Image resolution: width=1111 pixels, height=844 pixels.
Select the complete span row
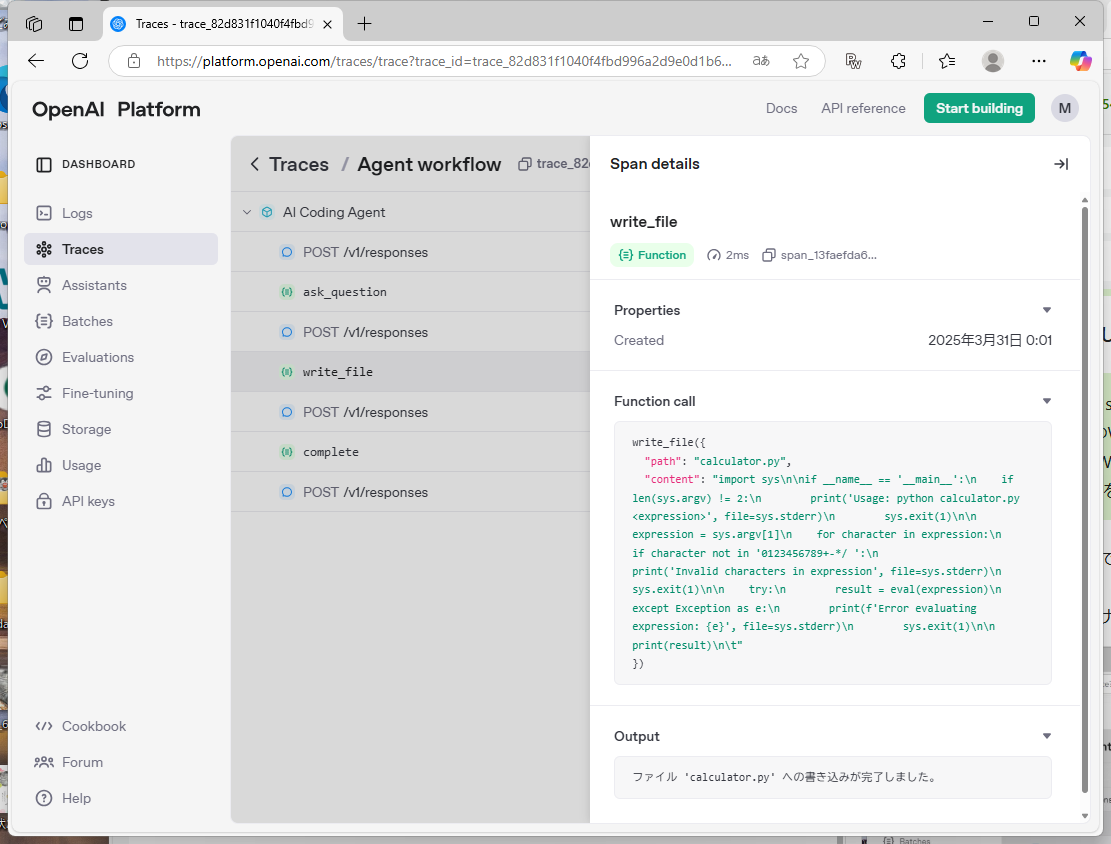click(x=410, y=452)
